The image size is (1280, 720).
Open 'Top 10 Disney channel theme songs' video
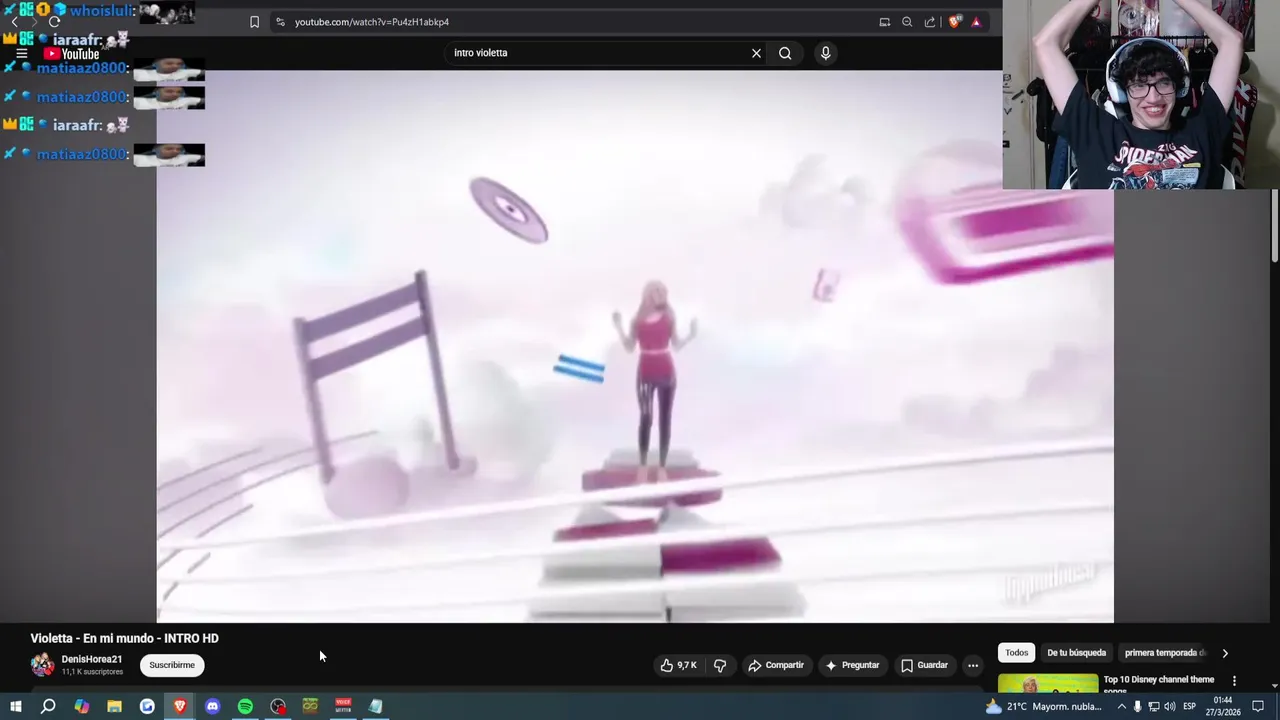(x=1159, y=684)
